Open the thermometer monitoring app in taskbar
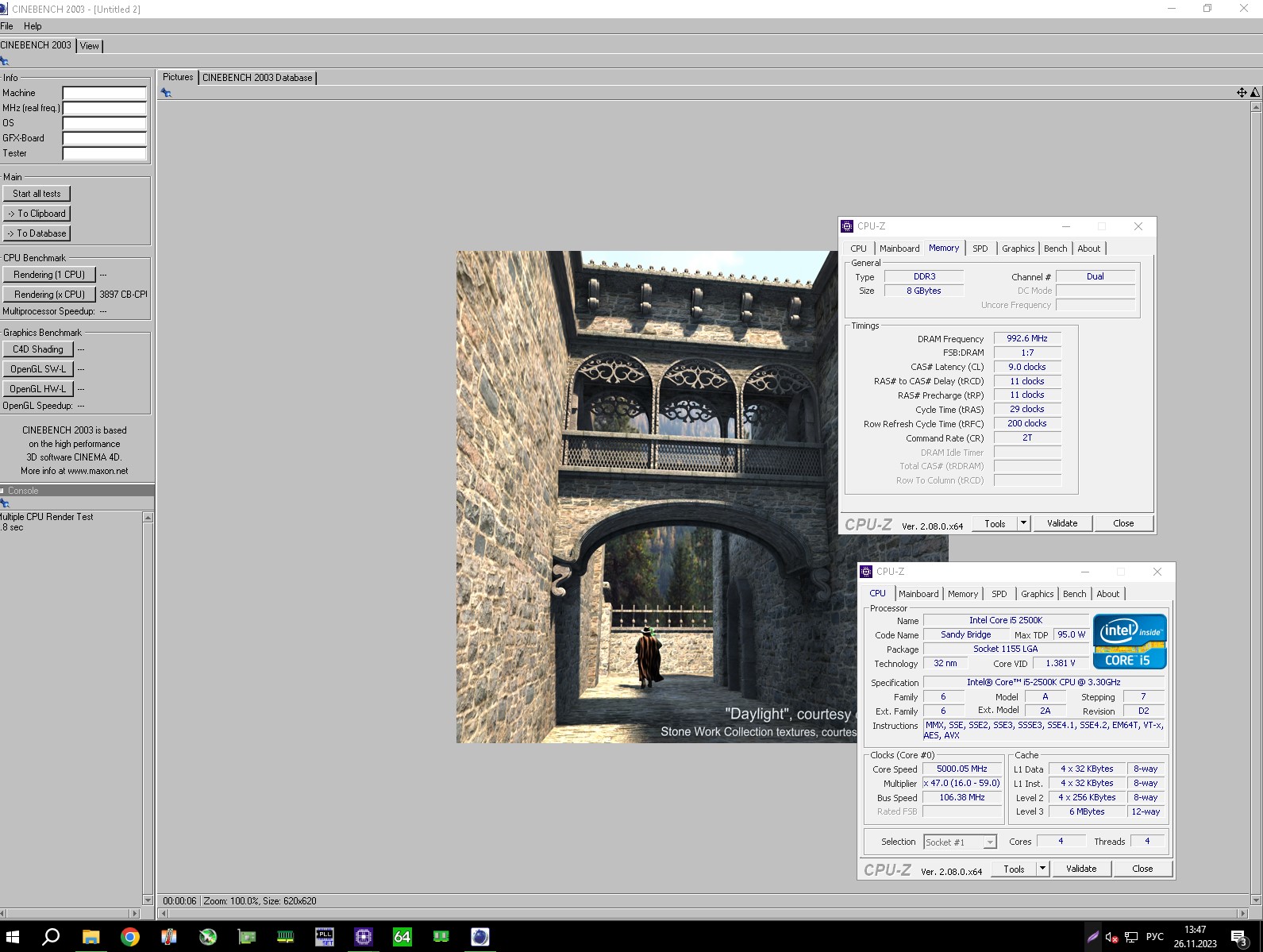Image resolution: width=1263 pixels, height=952 pixels. click(x=168, y=937)
